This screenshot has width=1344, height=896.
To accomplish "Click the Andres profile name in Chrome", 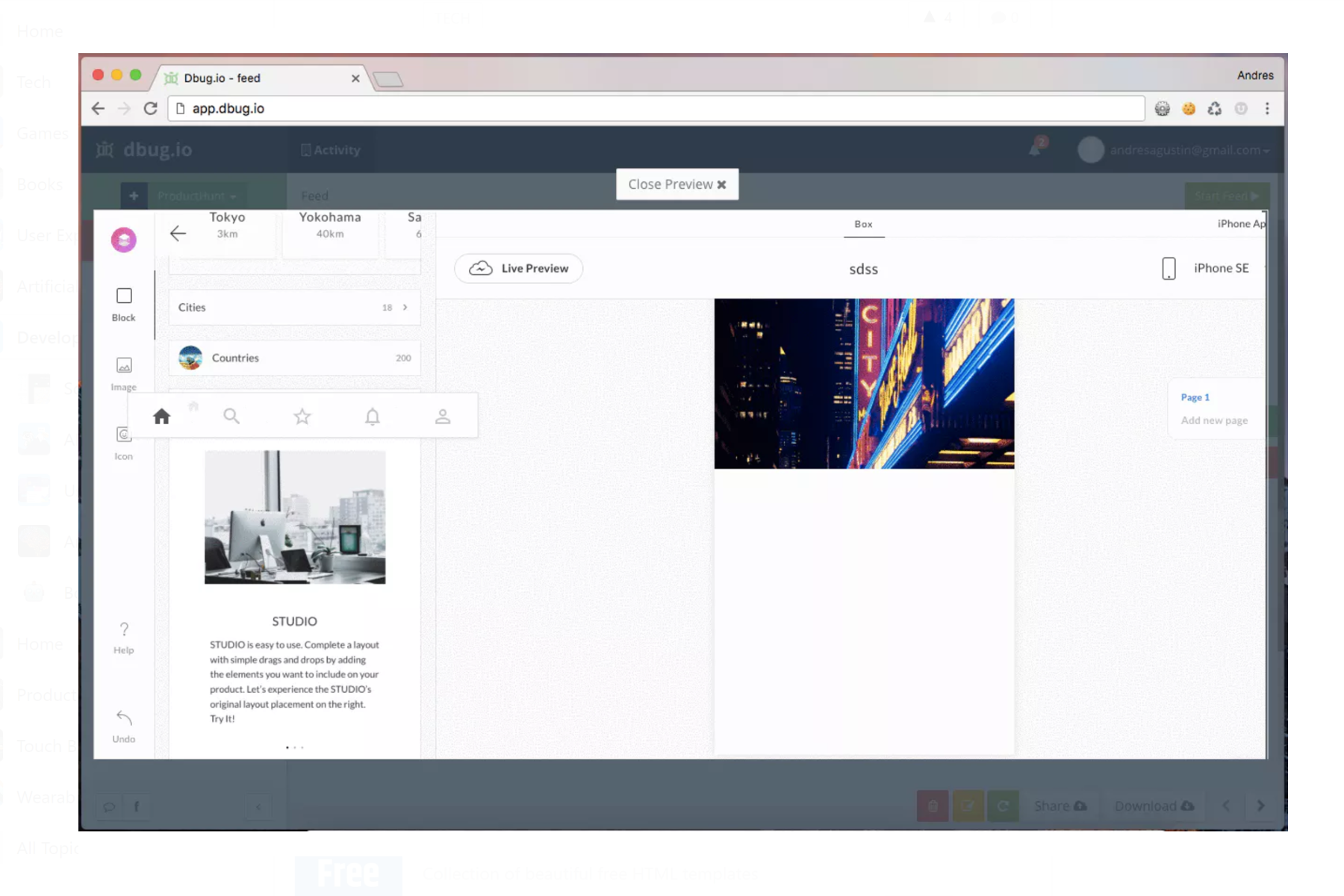I will (1255, 75).
